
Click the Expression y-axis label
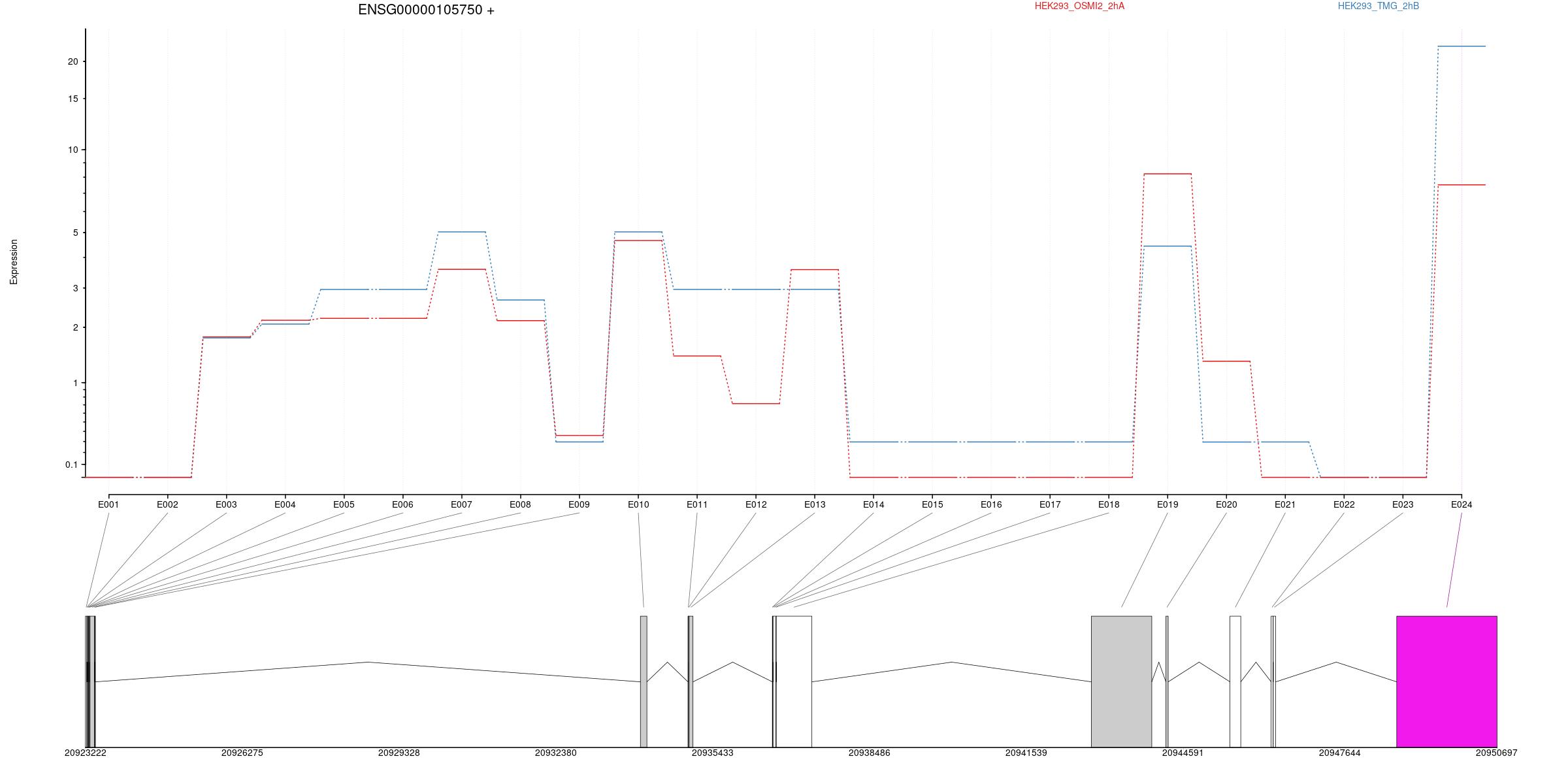coord(14,262)
